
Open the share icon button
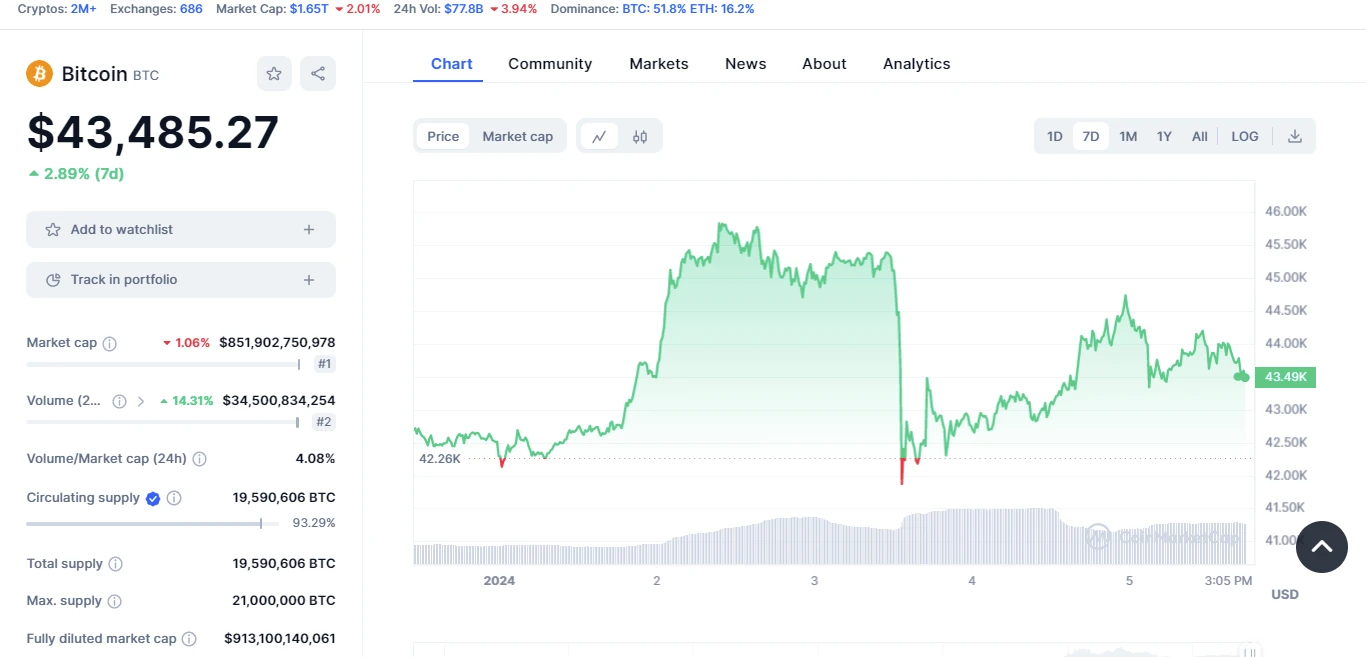[x=318, y=73]
